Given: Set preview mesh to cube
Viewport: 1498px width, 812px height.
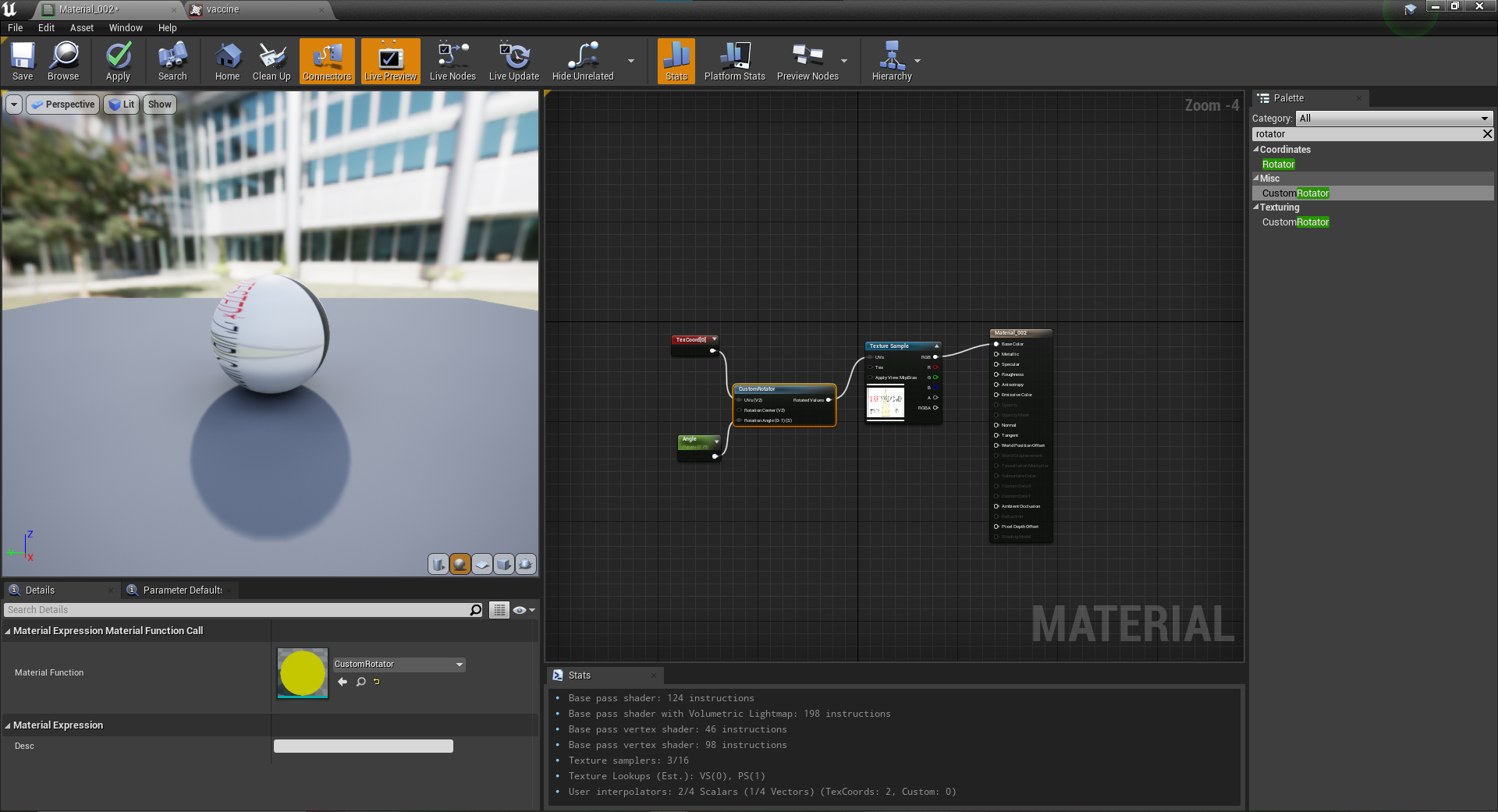Looking at the screenshot, I should pos(504,564).
